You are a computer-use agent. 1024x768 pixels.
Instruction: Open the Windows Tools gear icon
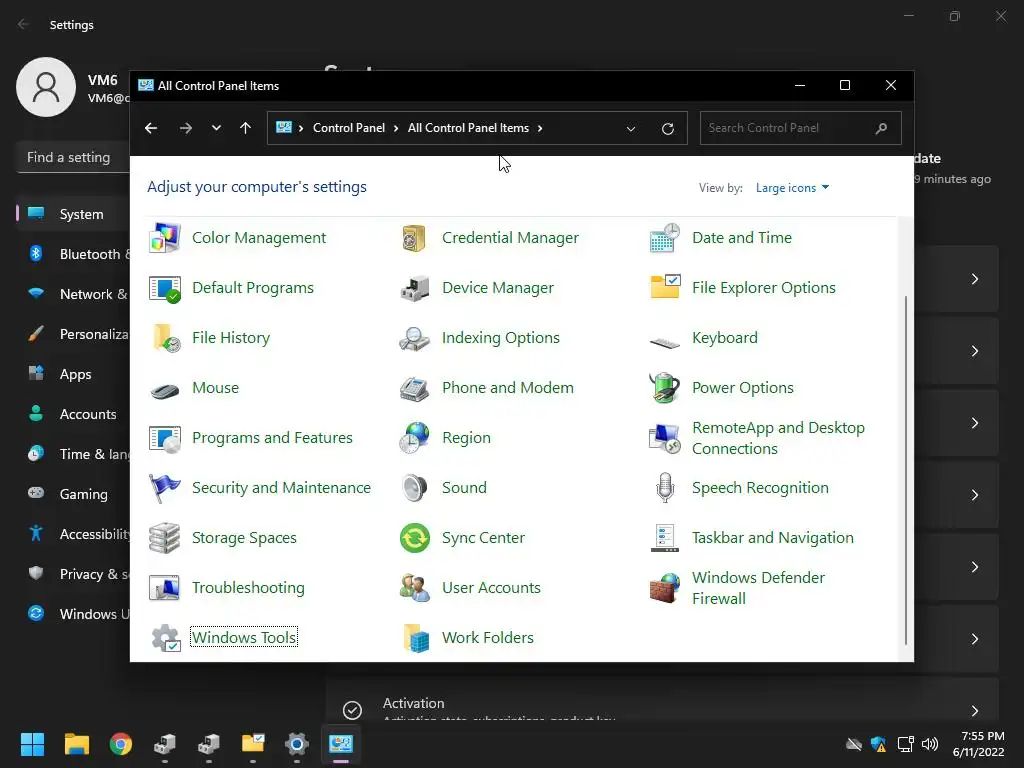165,638
